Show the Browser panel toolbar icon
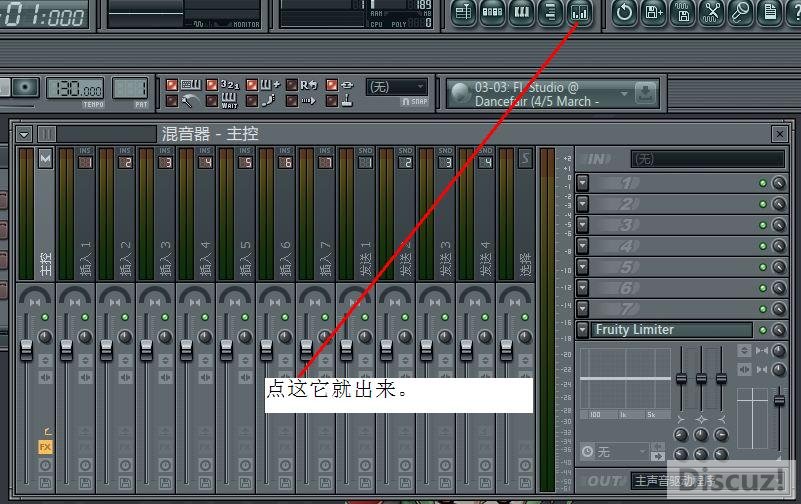 551,12
